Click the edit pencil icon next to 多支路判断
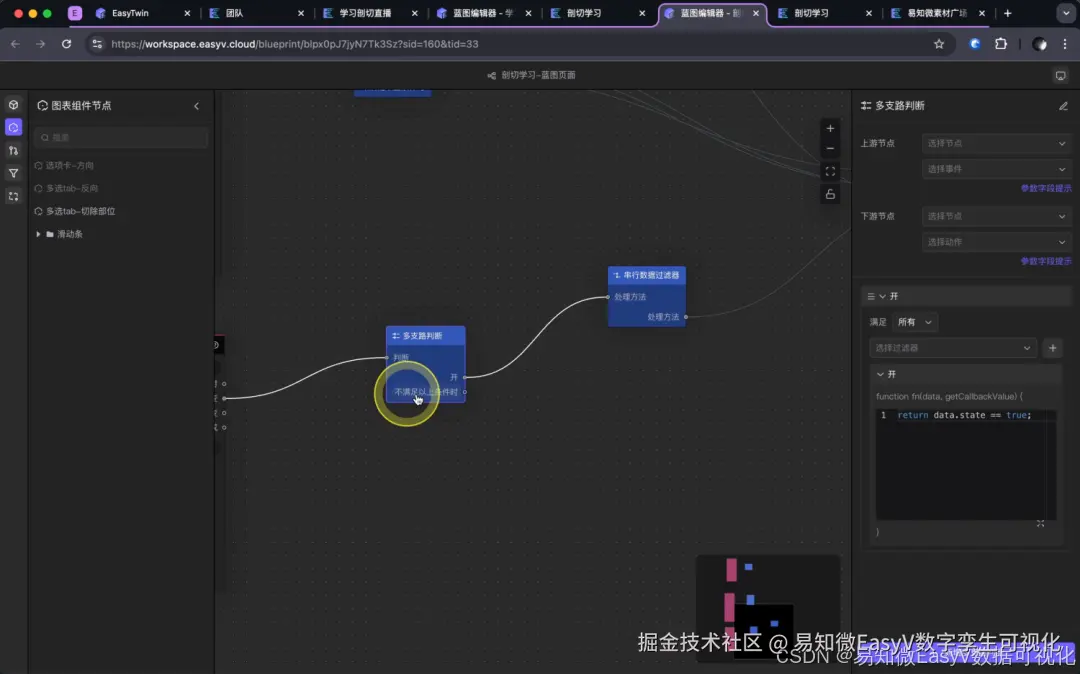 tap(1062, 105)
